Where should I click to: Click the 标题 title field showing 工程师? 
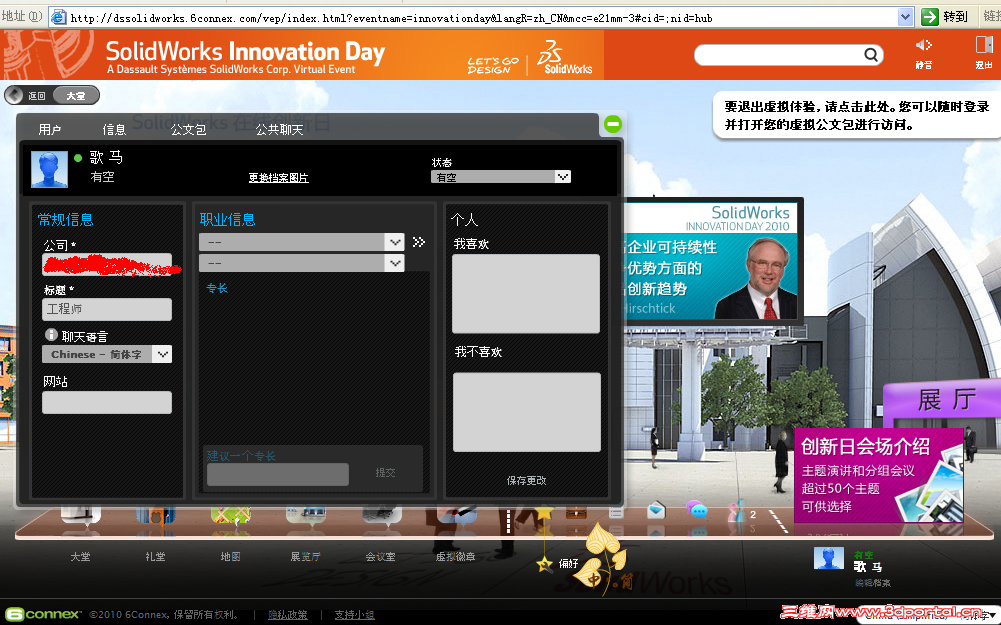click(107, 309)
